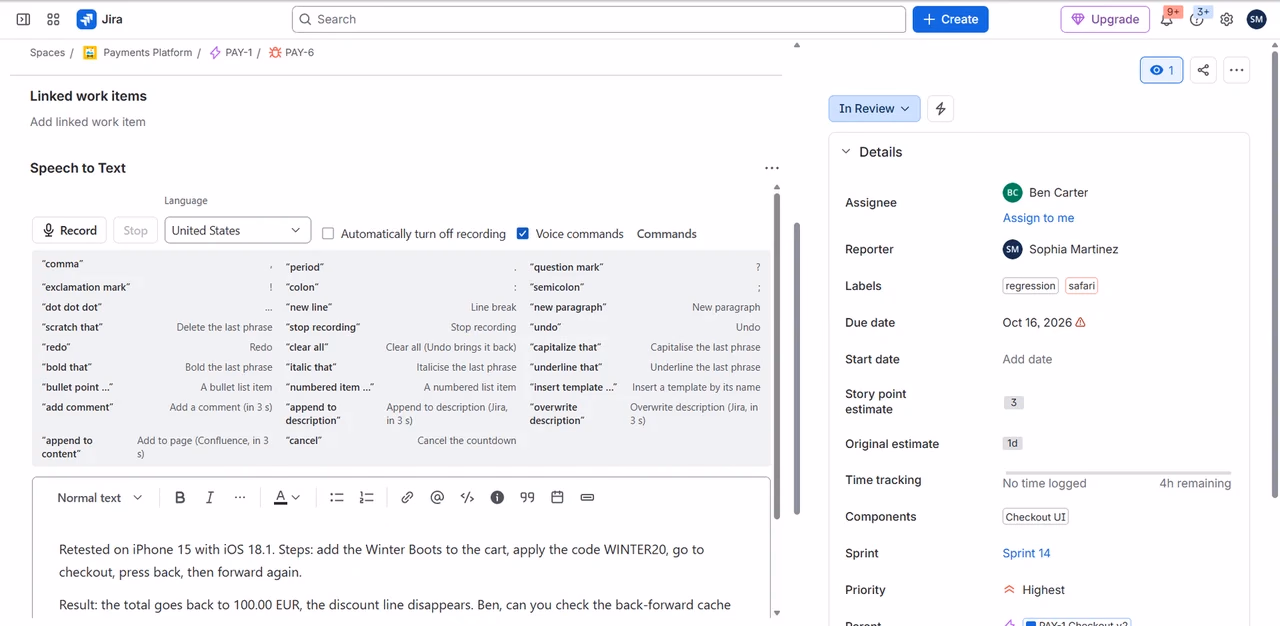Insert a link using the link icon
Screen dimensions: 1280x626
(x=407, y=497)
